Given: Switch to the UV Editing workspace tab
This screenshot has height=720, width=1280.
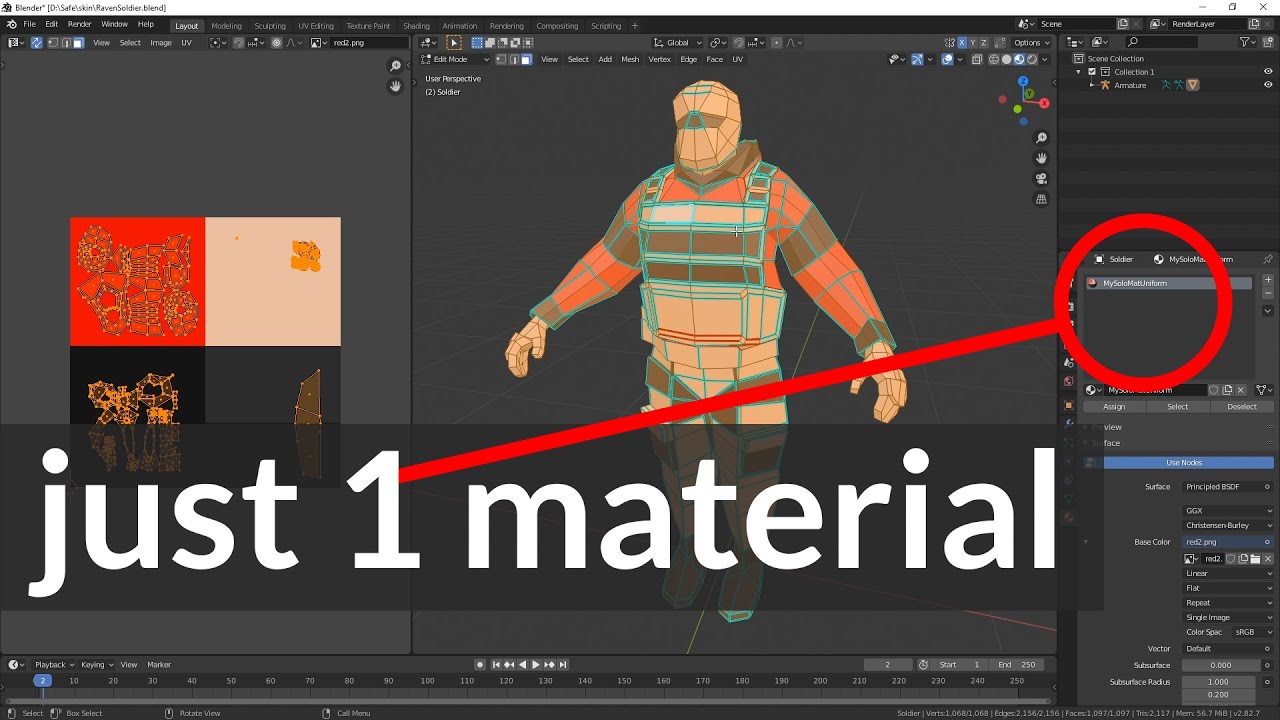Looking at the screenshot, I should click(316, 26).
